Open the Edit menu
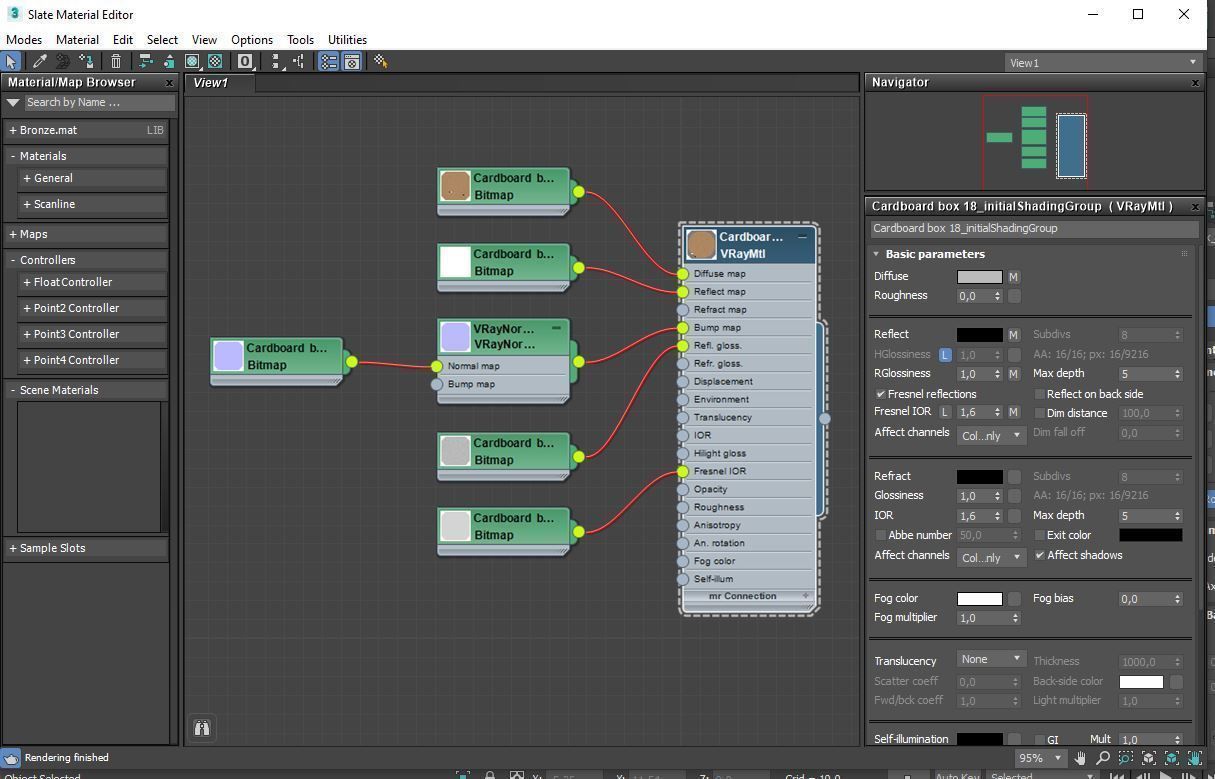 [123, 40]
